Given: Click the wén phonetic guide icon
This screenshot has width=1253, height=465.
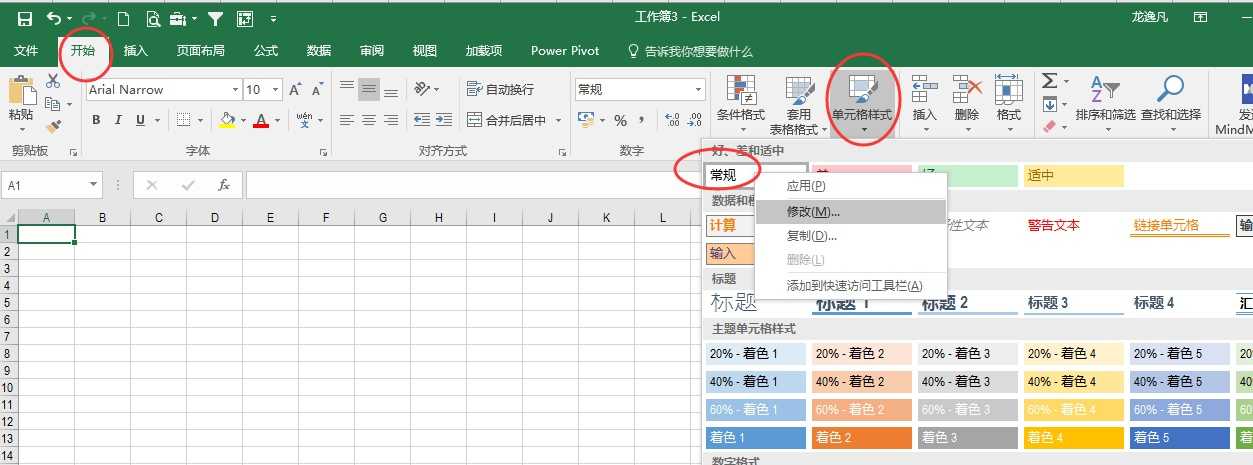Looking at the screenshot, I should pyautogui.click(x=303, y=120).
